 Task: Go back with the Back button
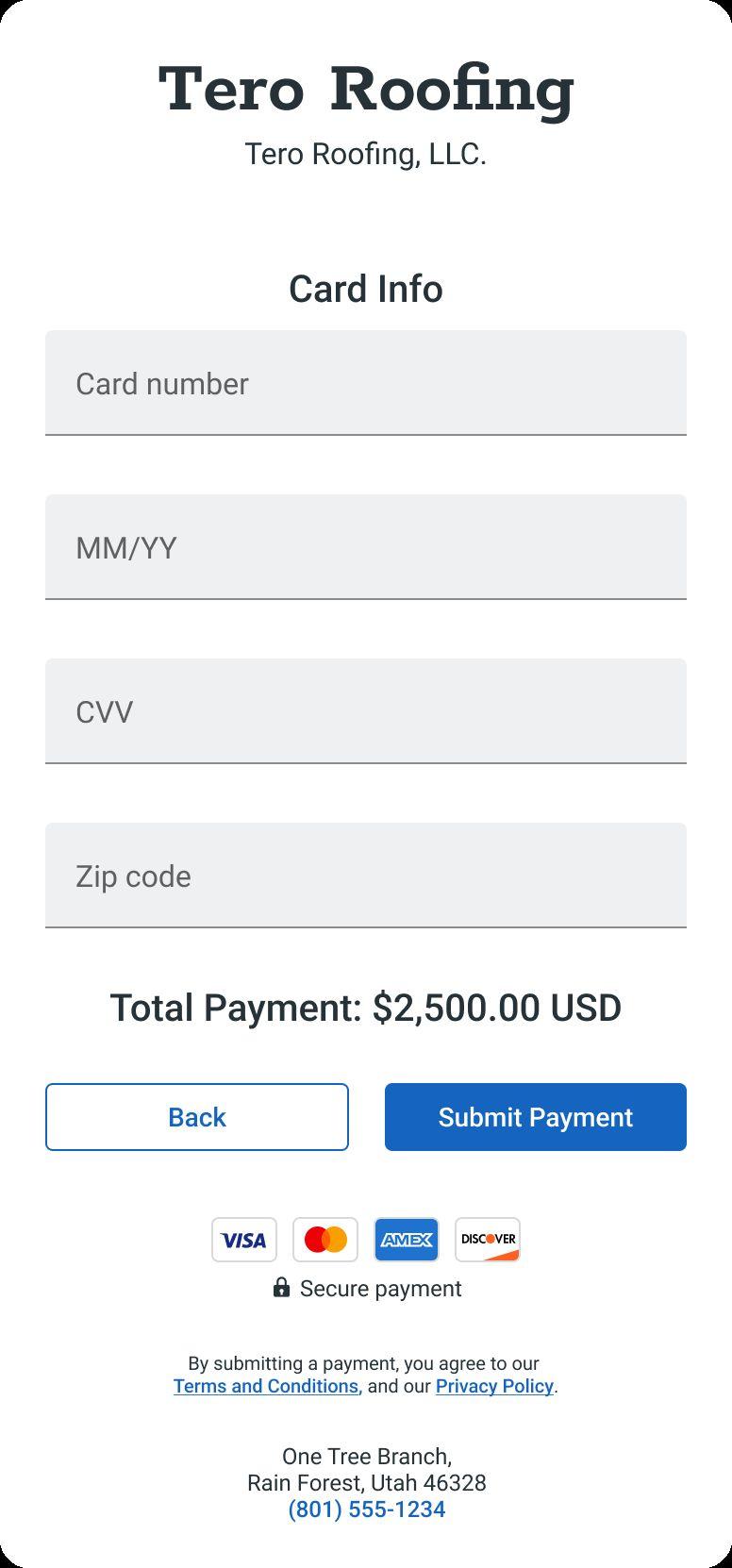coord(197,1117)
